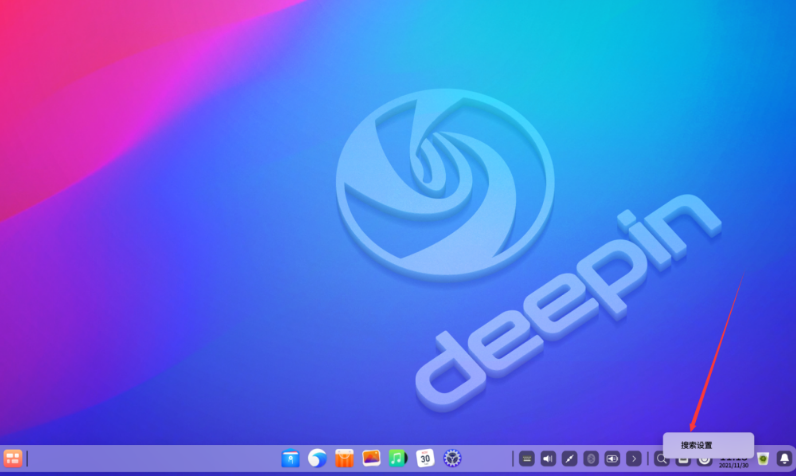Screen dimensions: 796x476
Task: Open the volume speaker tray icon
Action: [548, 459]
